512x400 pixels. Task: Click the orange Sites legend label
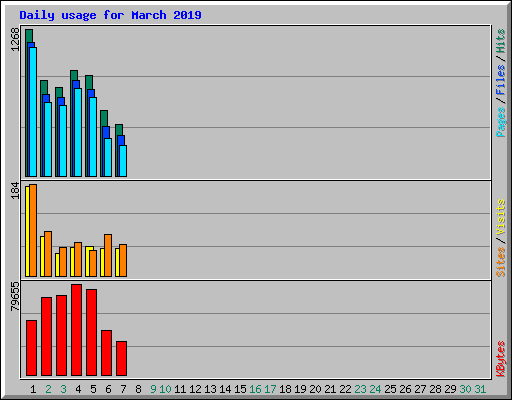[501, 262]
